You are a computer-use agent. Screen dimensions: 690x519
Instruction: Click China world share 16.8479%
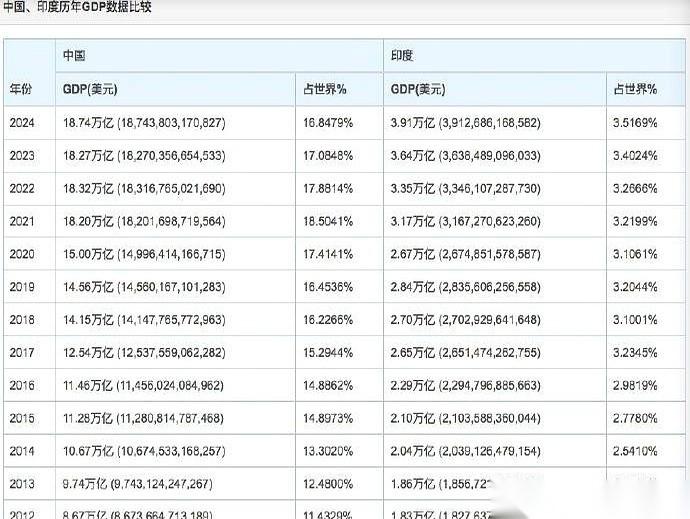[328, 122]
